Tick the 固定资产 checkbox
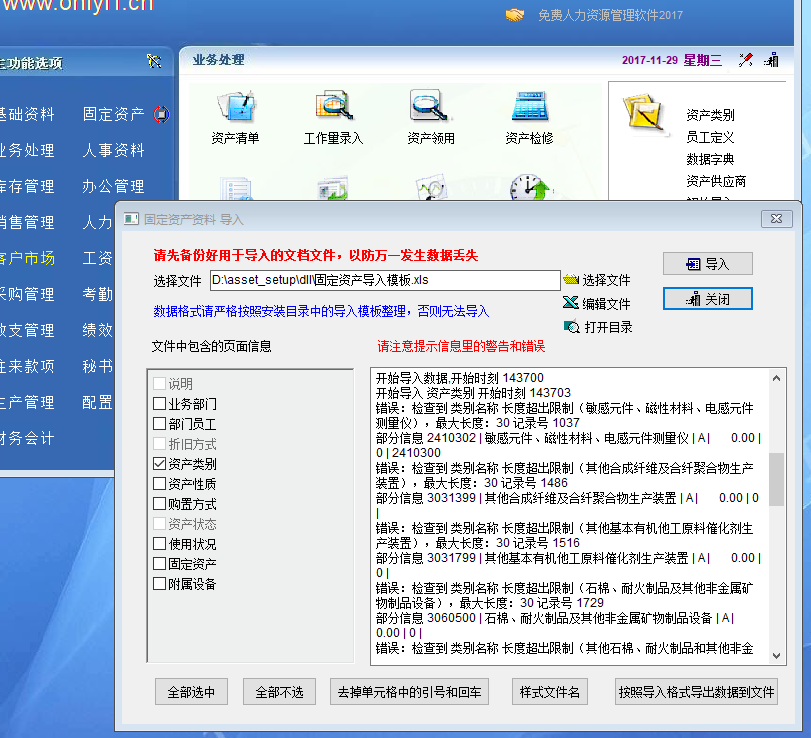This screenshot has width=811, height=738. [x=160, y=564]
